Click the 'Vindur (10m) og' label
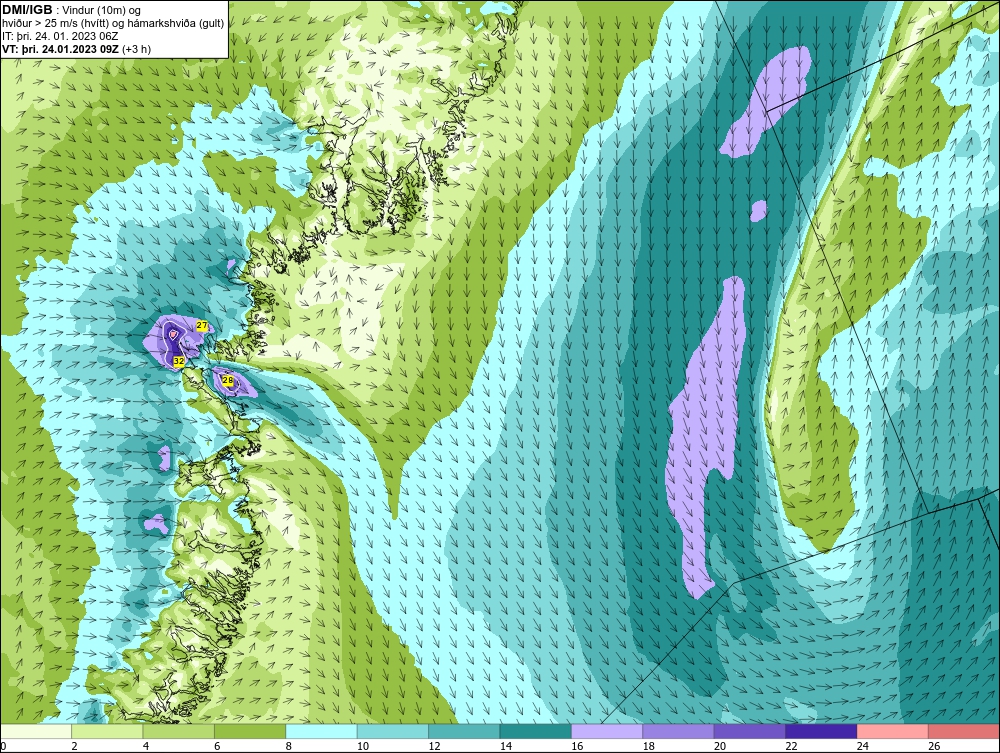This screenshot has height=753, width=1000. (x=103, y=11)
